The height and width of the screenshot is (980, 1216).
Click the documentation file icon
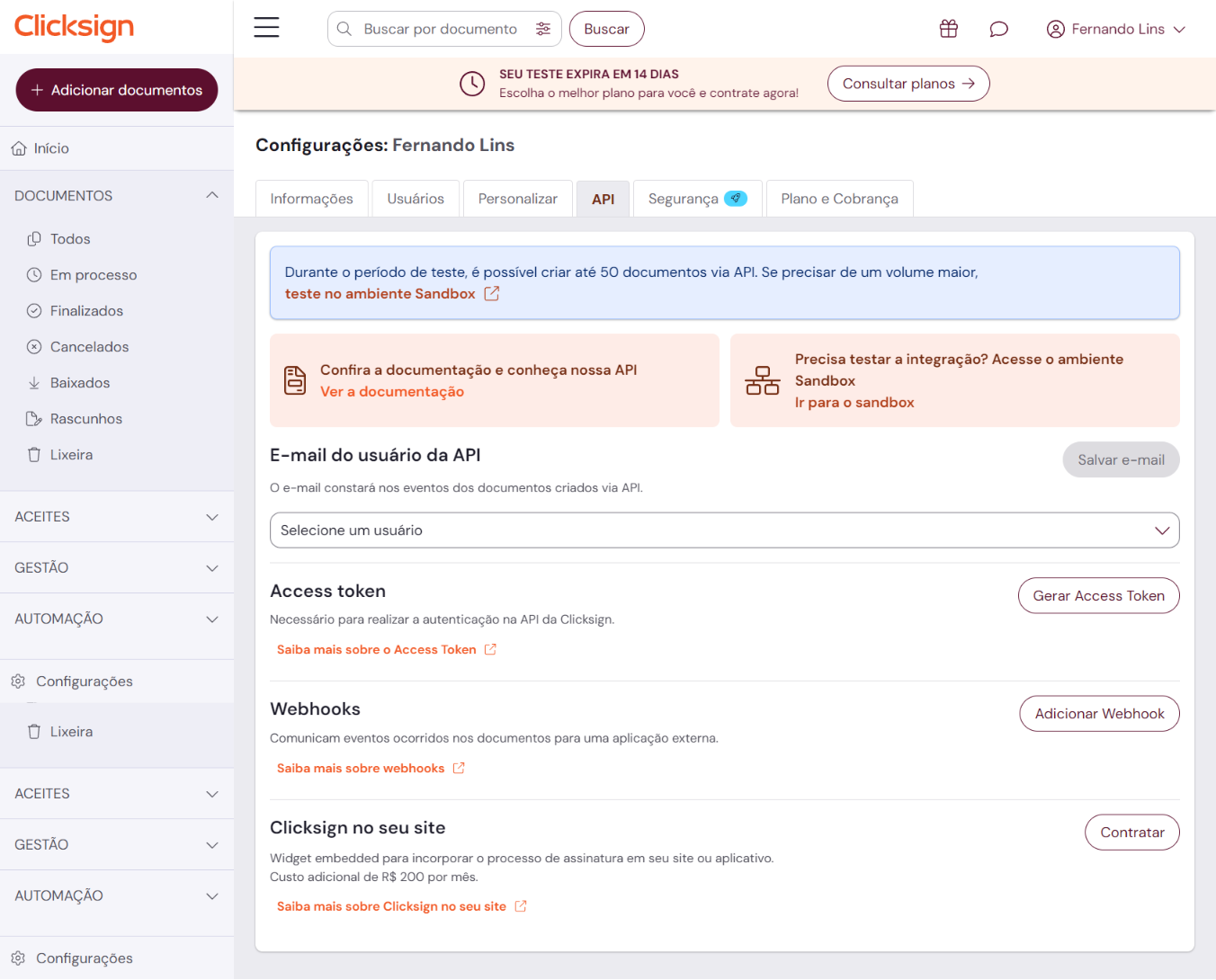pyautogui.click(x=295, y=380)
